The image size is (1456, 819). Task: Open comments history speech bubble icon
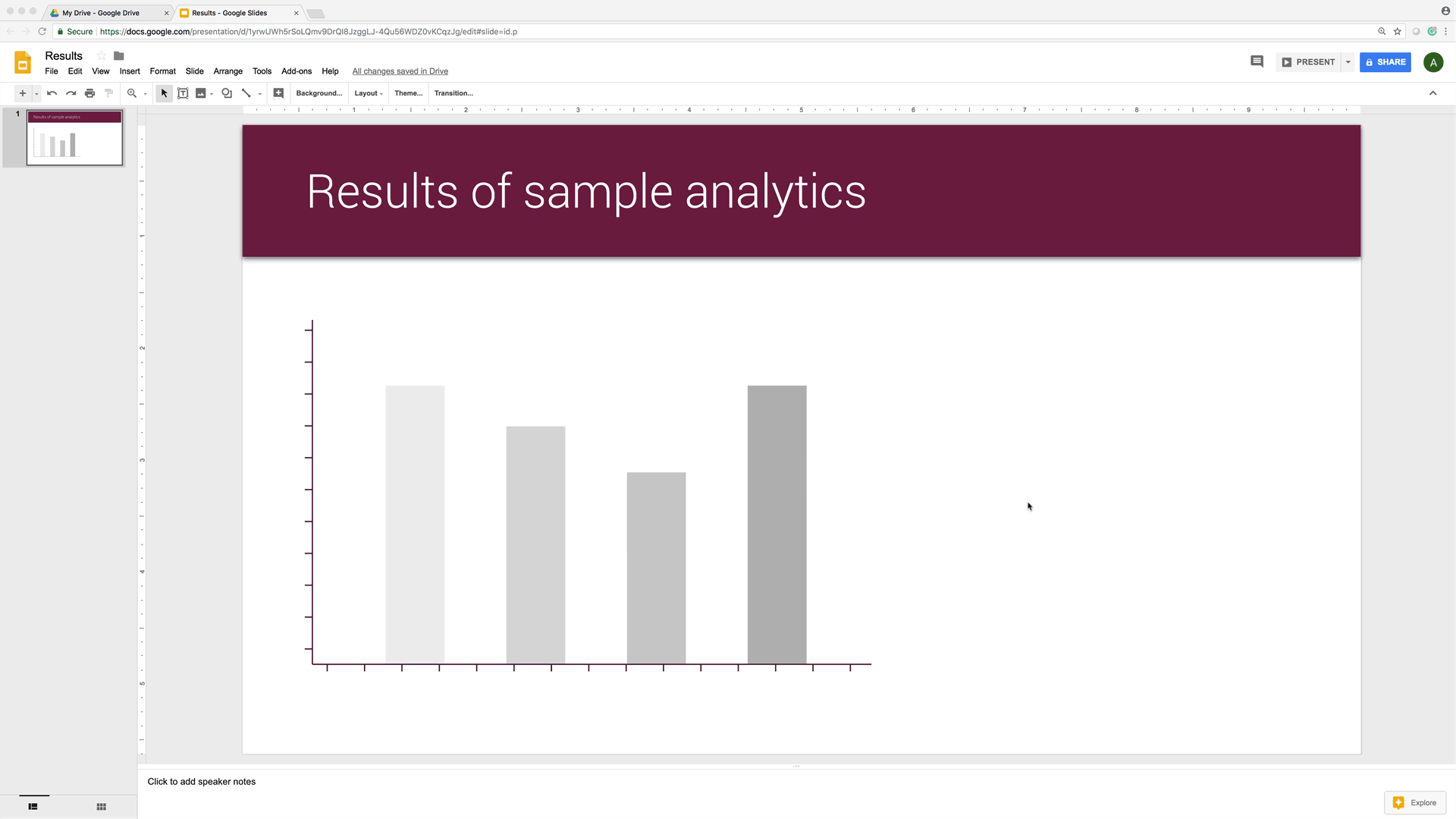(1257, 62)
